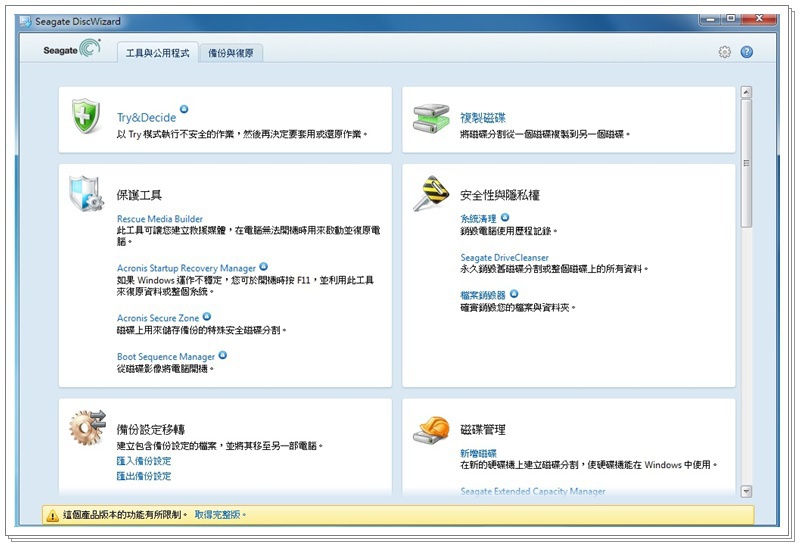Open Boot Sequence Manager link
Viewport: 800px width, 547px height.
pyautogui.click(x=166, y=356)
